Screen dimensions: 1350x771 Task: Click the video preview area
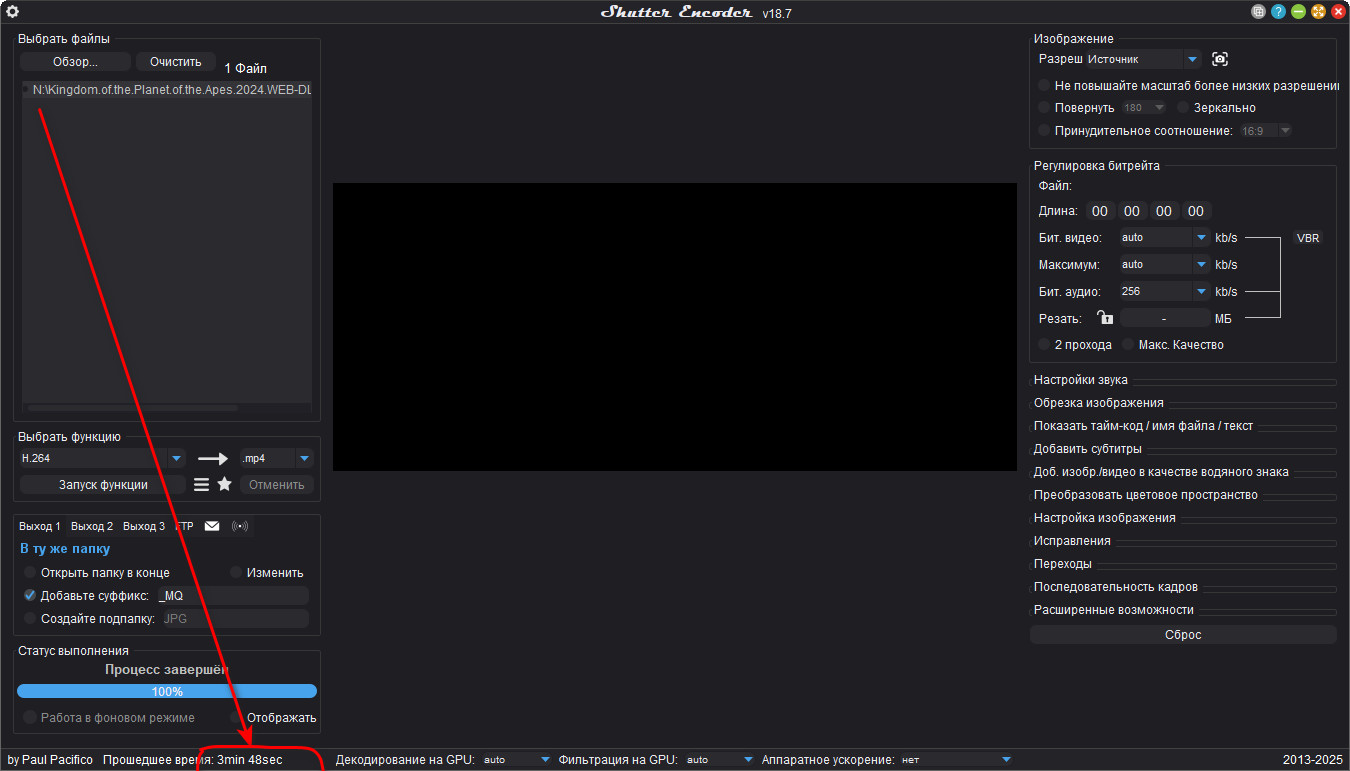(x=675, y=327)
